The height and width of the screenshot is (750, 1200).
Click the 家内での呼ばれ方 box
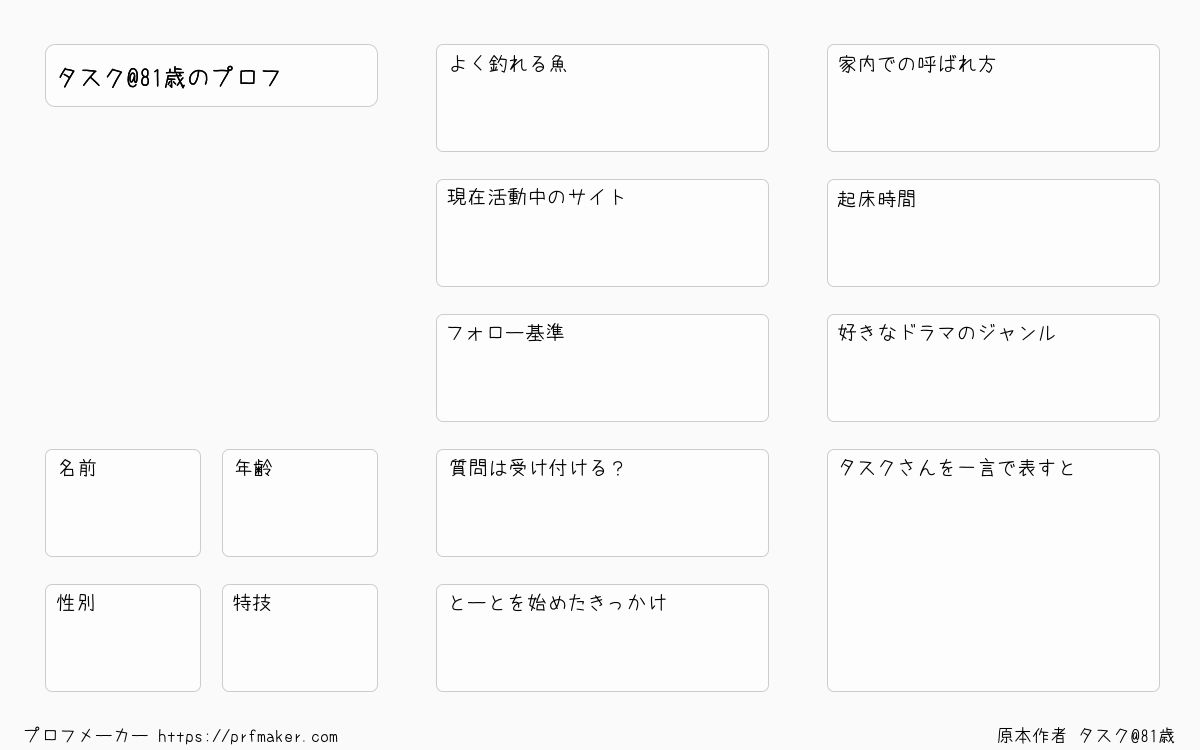[993, 98]
